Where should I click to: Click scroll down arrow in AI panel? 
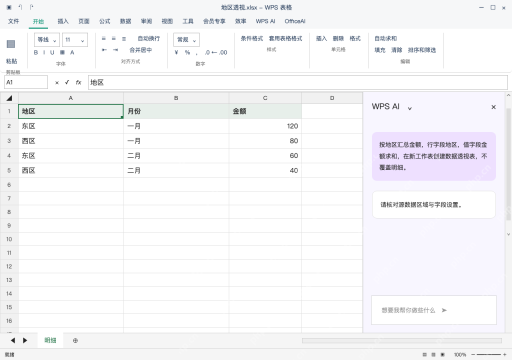pos(509,234)
